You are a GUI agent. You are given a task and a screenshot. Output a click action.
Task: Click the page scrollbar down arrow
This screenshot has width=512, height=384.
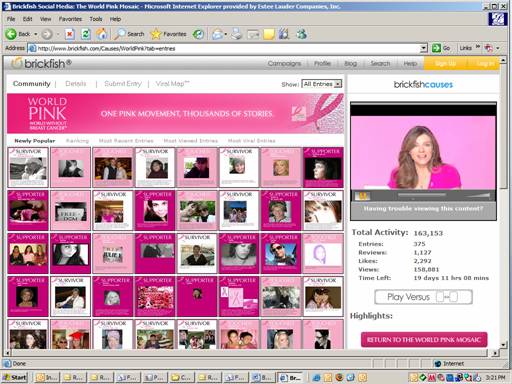(x=503, y=345)
